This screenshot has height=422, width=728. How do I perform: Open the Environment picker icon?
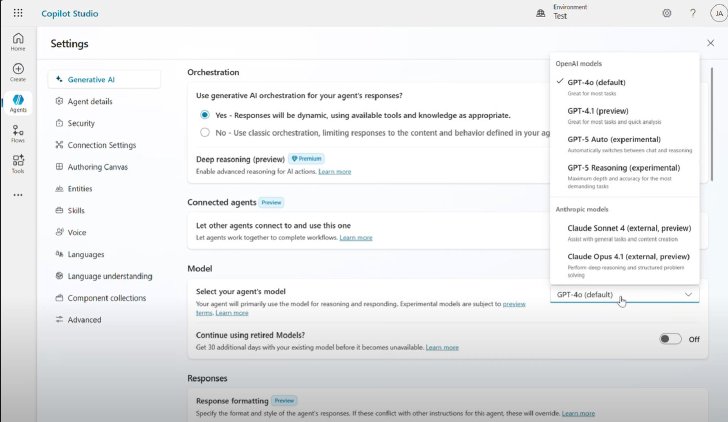[x=541, y=13]
